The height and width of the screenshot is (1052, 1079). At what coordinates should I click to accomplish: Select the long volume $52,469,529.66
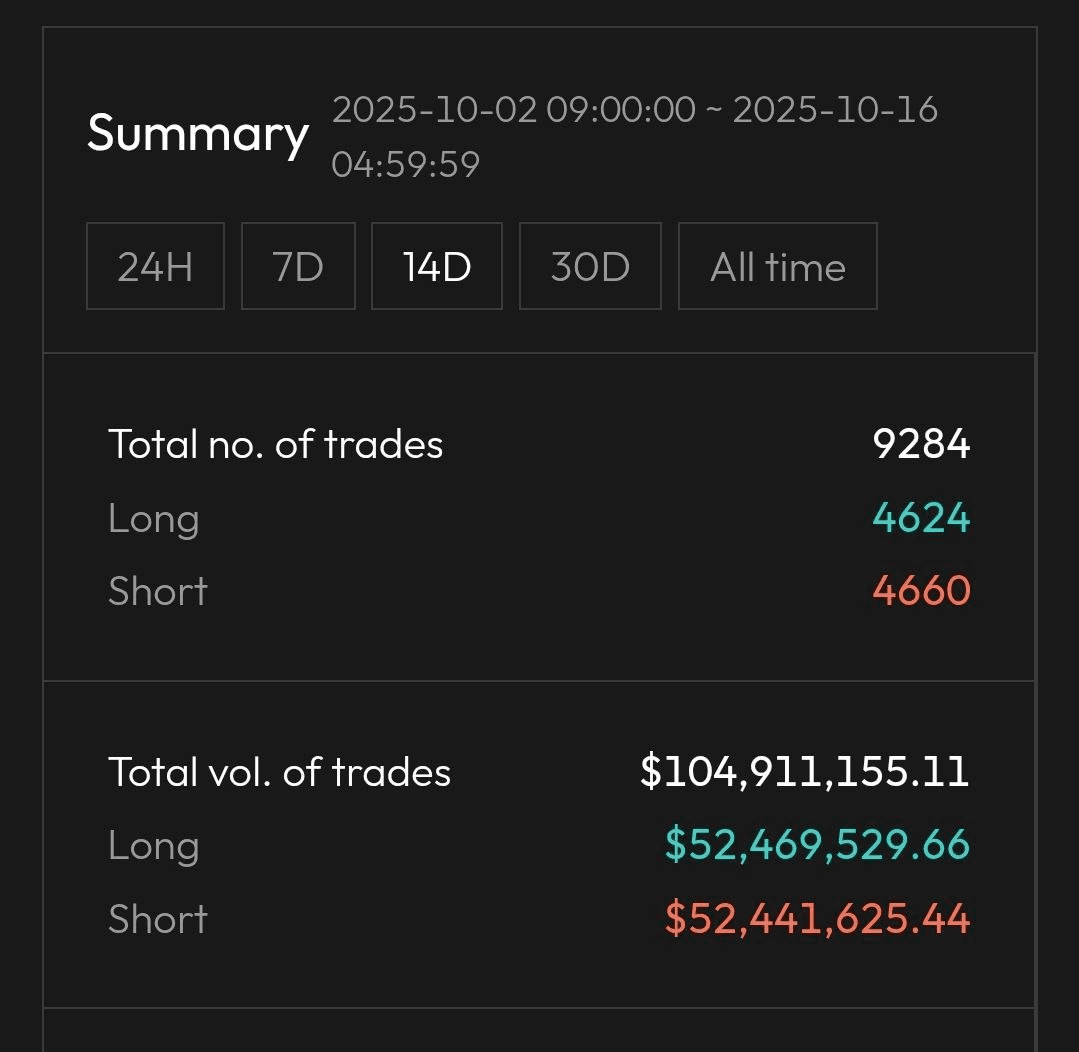coord(817,846)
